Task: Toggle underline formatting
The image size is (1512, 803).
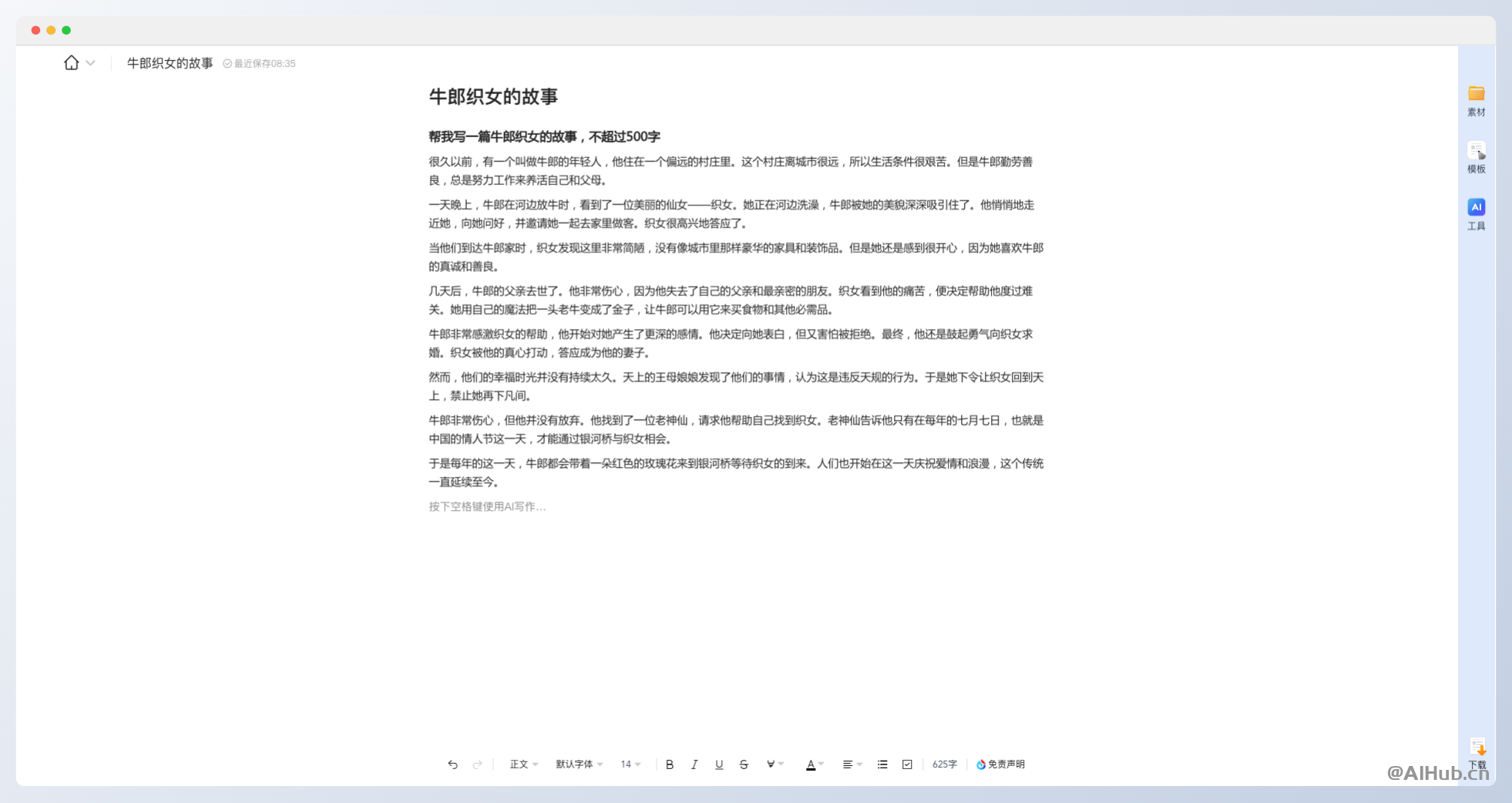Action: [x=719, y=764]
